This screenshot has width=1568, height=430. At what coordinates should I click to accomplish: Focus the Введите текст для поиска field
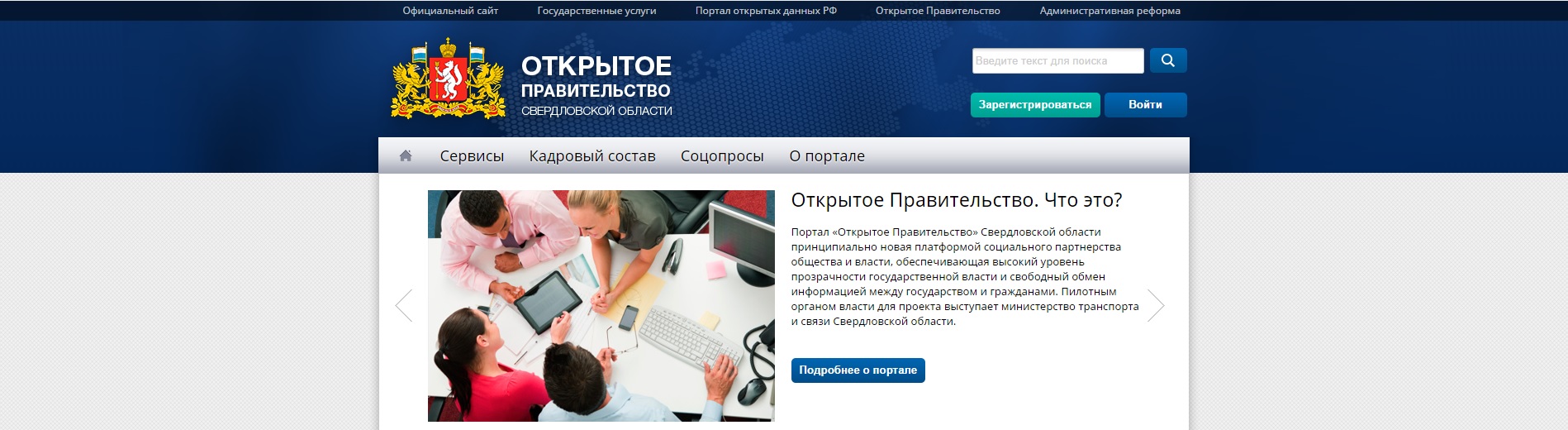click(1057, 61)
